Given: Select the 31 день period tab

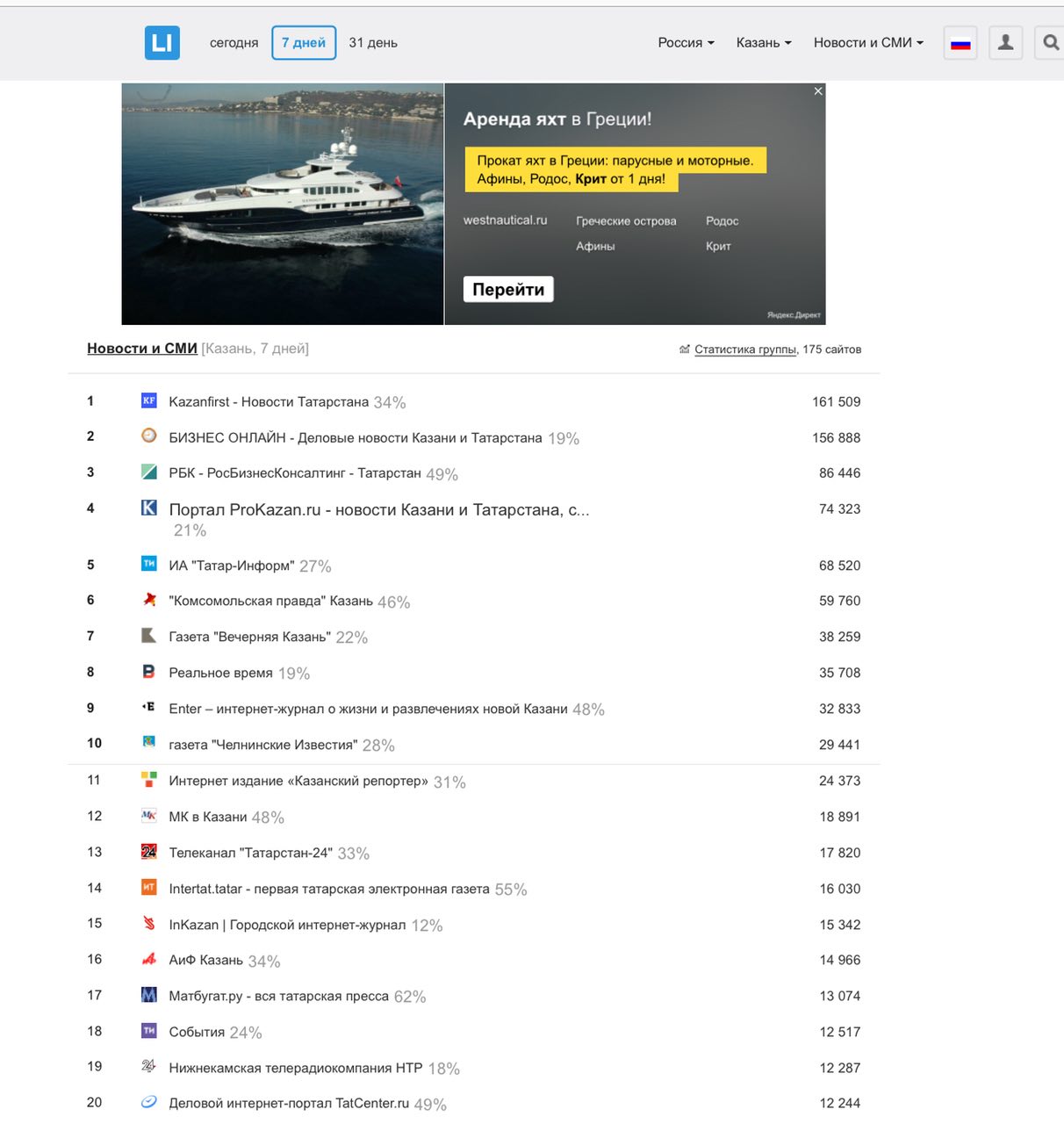Looking at the screenshot, I should pos(373,42).
